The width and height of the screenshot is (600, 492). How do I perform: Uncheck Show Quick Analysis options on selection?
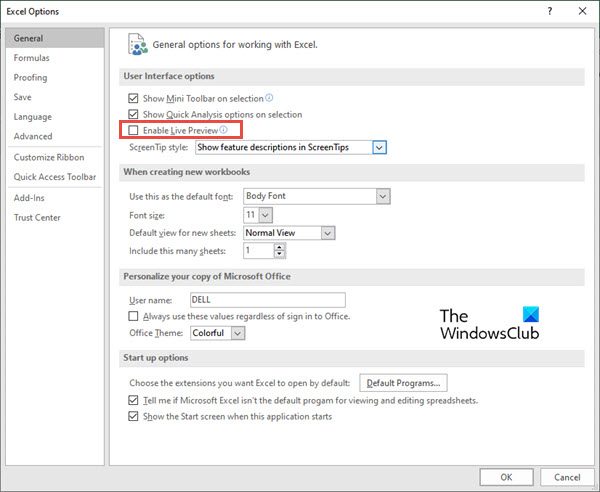pyautogui.click(x=133, y=114)
